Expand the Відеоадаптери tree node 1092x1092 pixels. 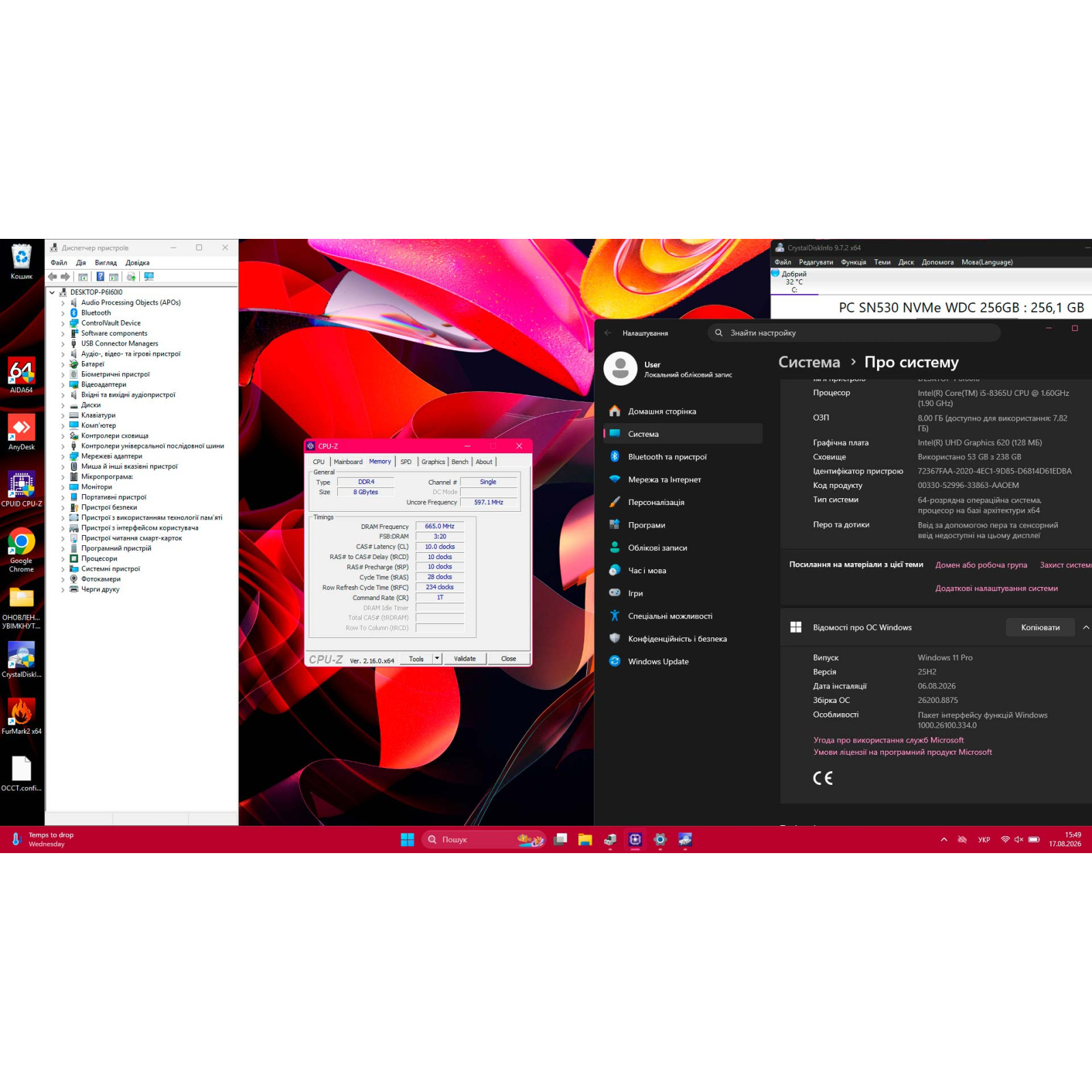click(x=63, y=385)
